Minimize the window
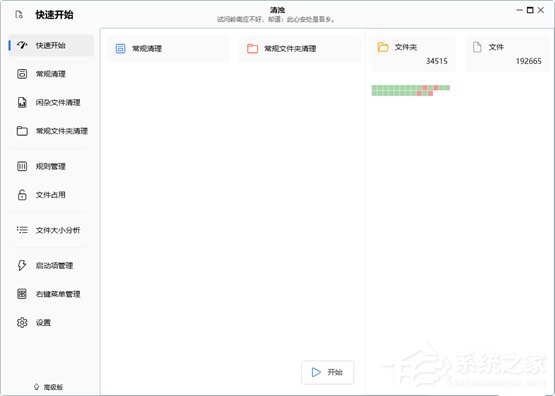Image resolution: width=555 pixels, height=396 pixels. pyautogui.click(x=519, y=10)
